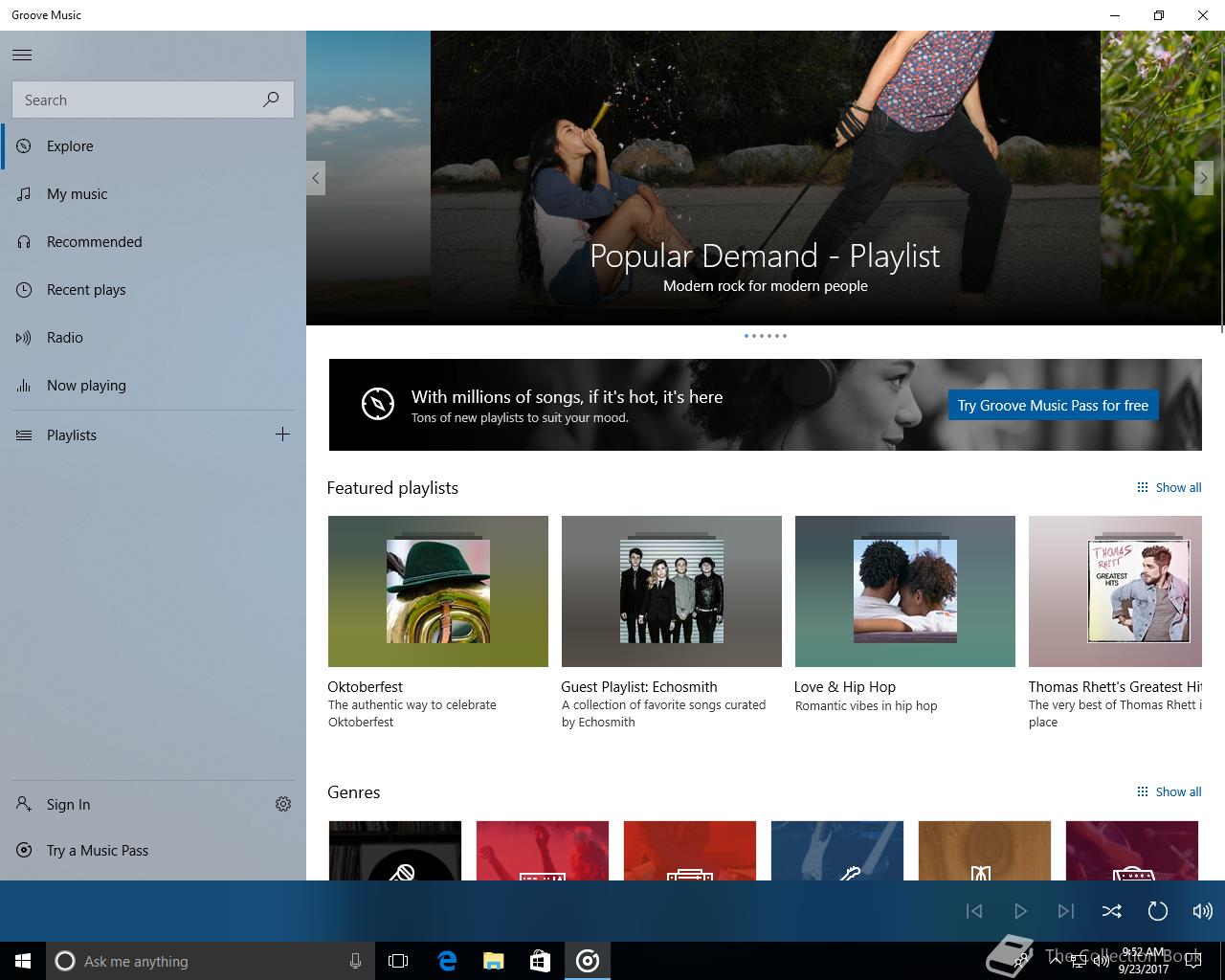
Task: Open the Windows Start menu
Action: [x=23, y=961]
